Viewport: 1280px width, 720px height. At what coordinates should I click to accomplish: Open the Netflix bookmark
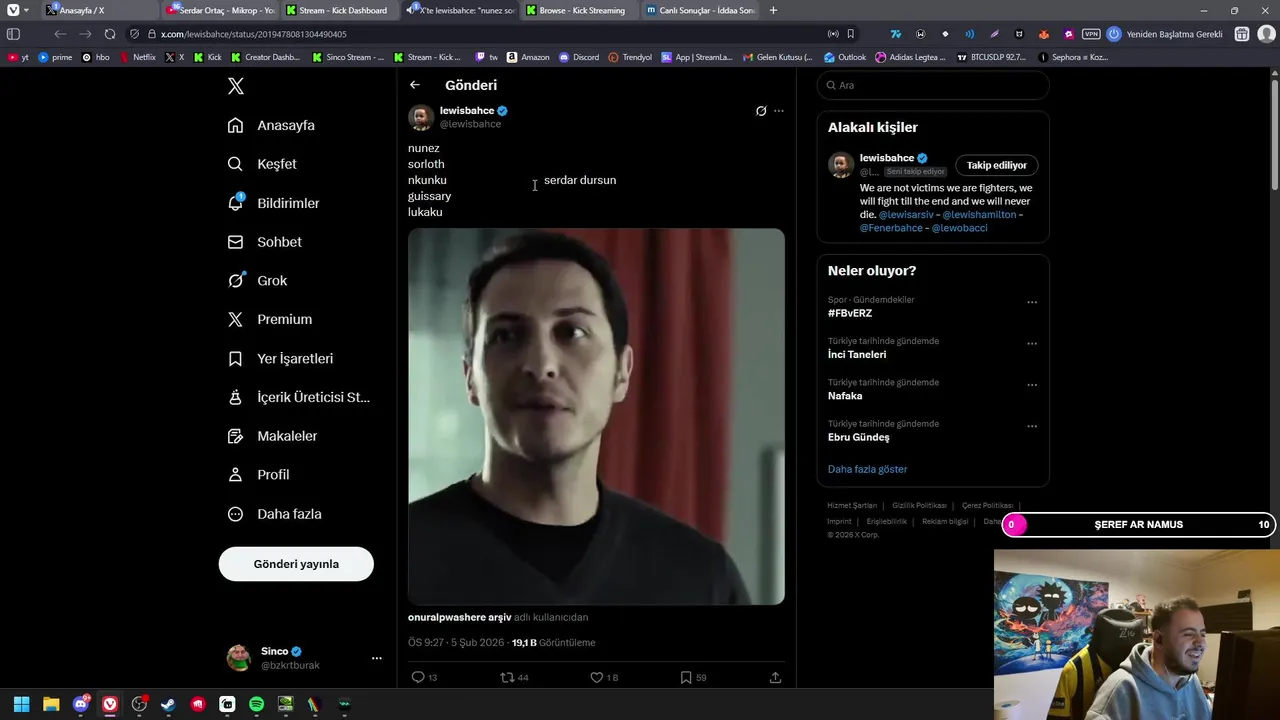[137, 57]
